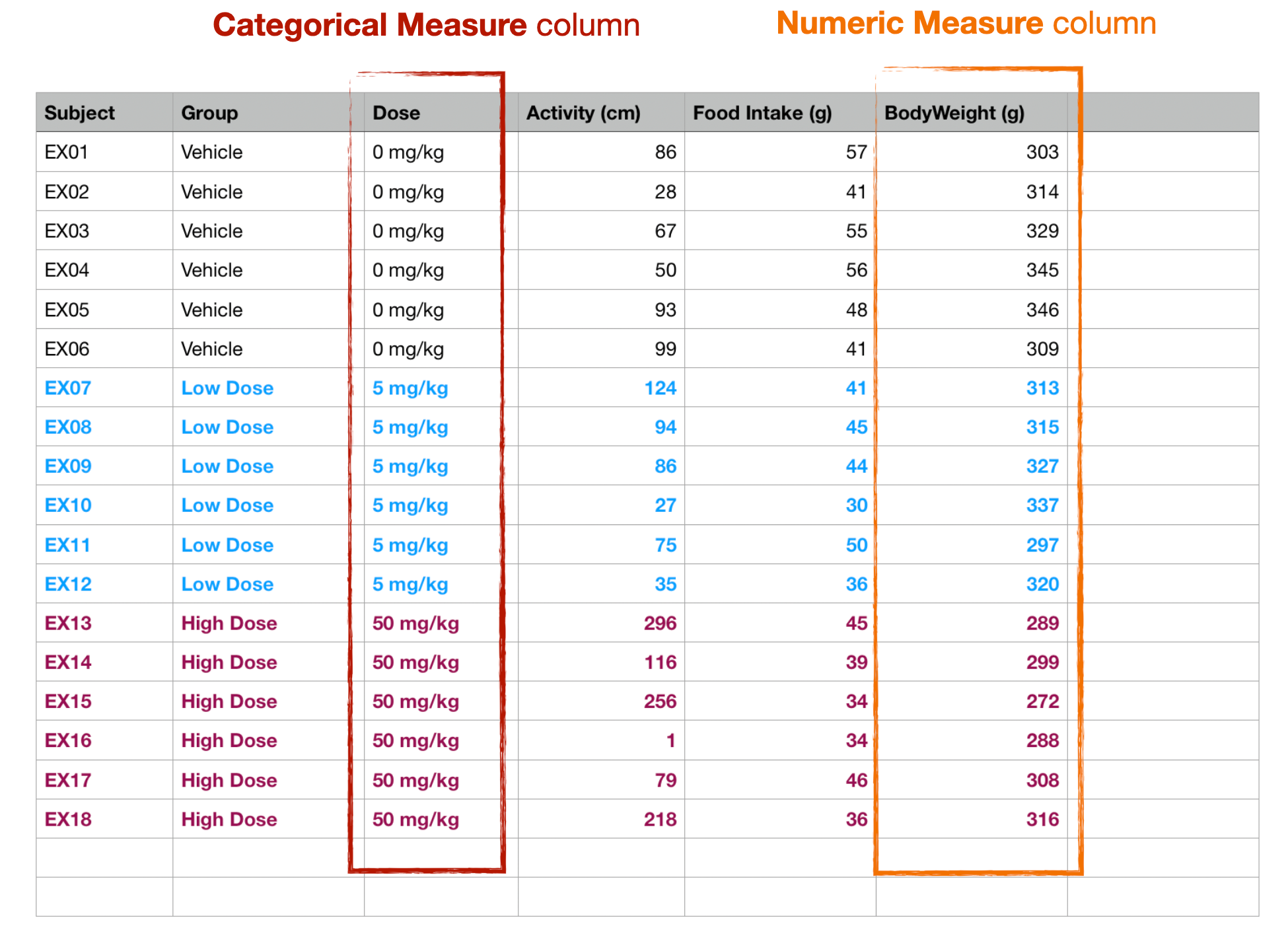The width and height of the screenshot is (1288, 926).
Task: Select food intake value 30 in EX10 row
Action: (x=780, y=505)
